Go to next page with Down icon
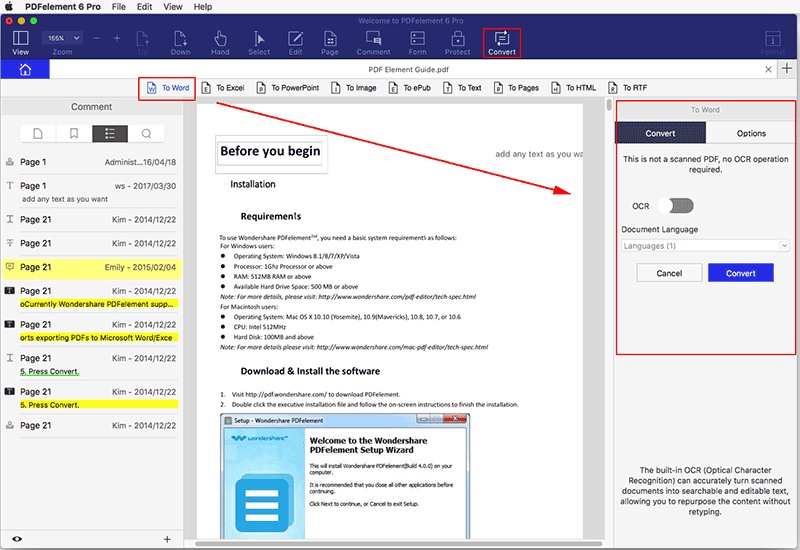 (x=181, y=43)
